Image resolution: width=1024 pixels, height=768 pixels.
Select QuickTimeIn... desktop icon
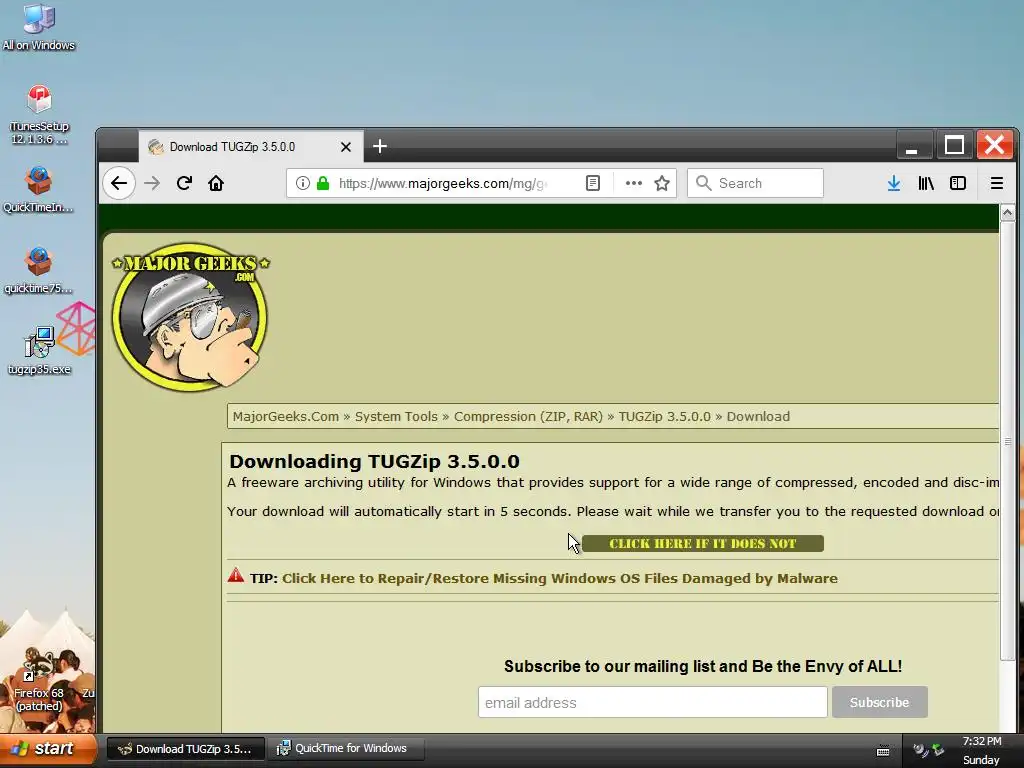coord(39,189)
